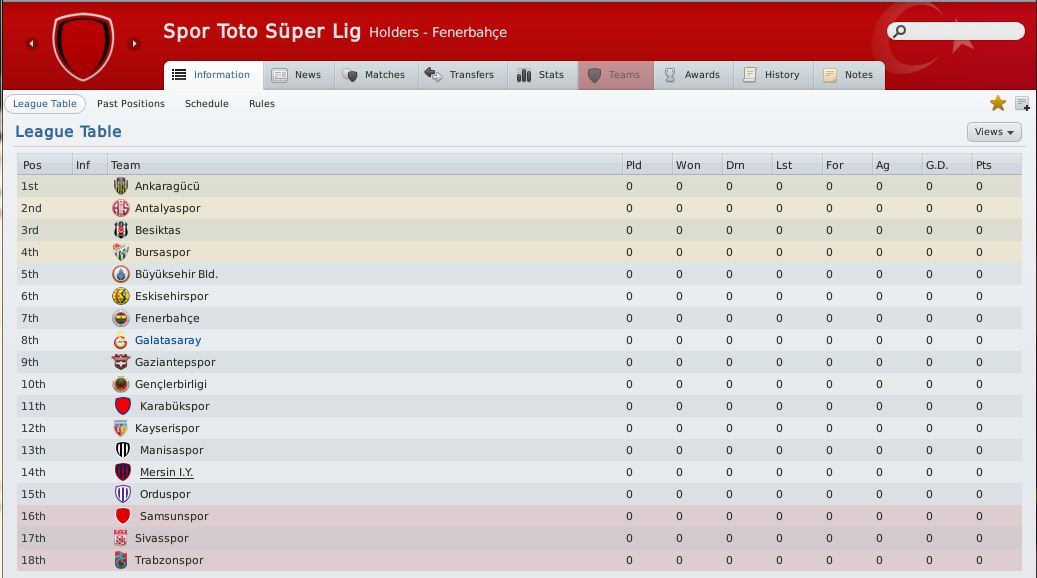Sort table by Pts column header
This screenshot has height=578, width=1037.
pos(997,165)
